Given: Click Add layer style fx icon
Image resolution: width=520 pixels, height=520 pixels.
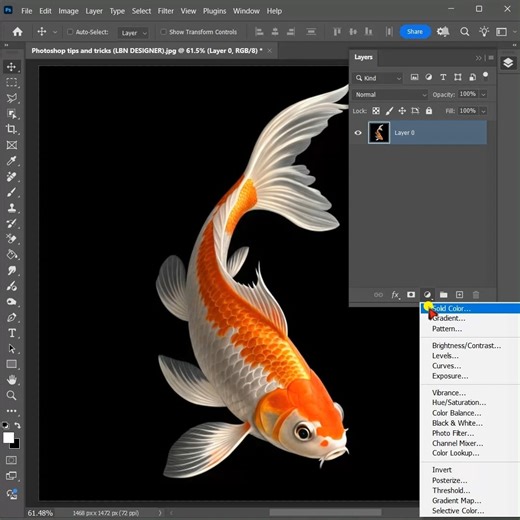Looking at the screenshot, I should (x=395, y=295).
